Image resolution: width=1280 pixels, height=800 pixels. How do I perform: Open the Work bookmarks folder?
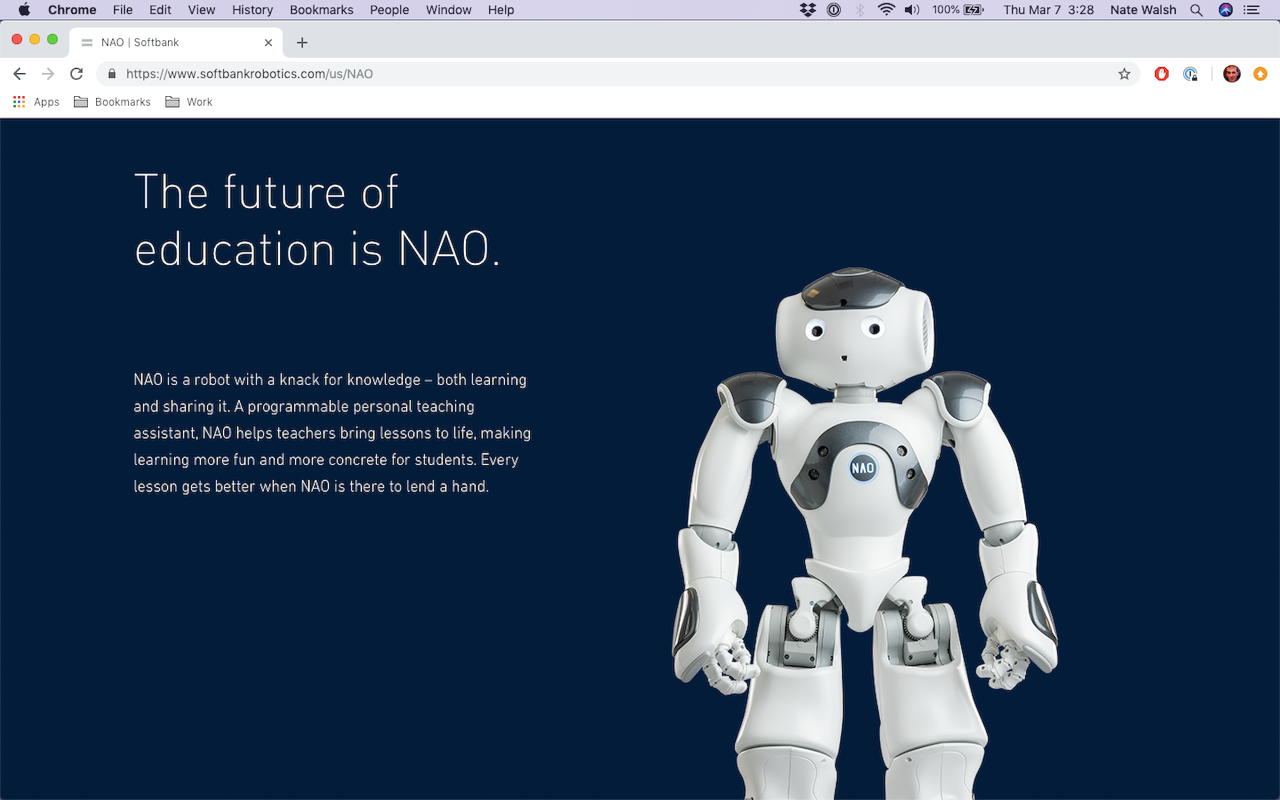(189, 102)
